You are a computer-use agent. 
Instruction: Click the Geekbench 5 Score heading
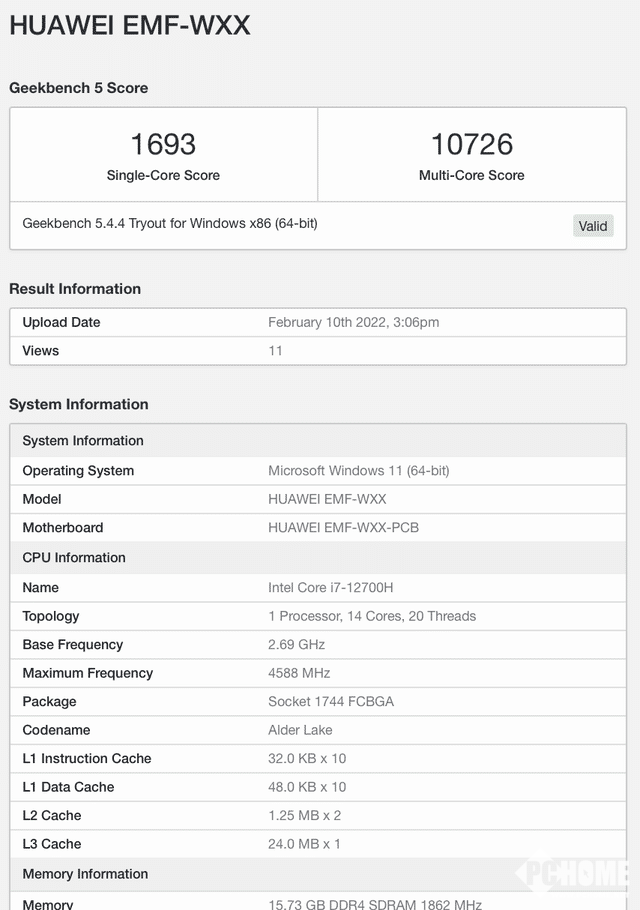coord(78,88)
